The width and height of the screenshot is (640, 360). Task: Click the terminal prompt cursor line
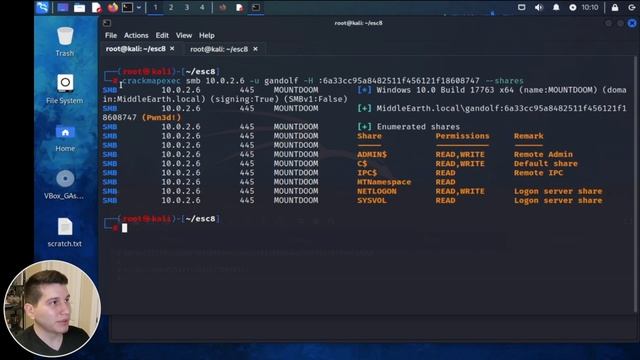124,228
